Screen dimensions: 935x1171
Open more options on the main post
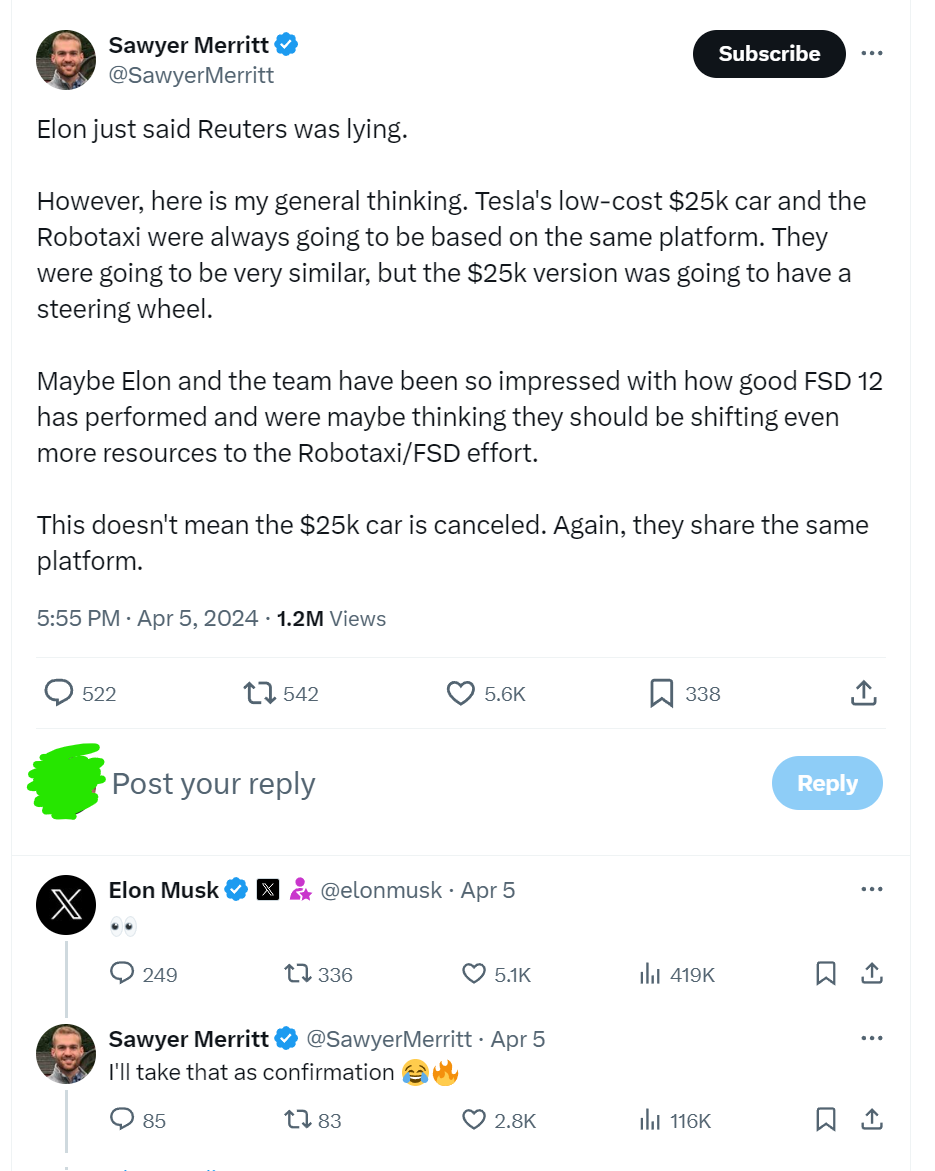[x=872, y=53]
